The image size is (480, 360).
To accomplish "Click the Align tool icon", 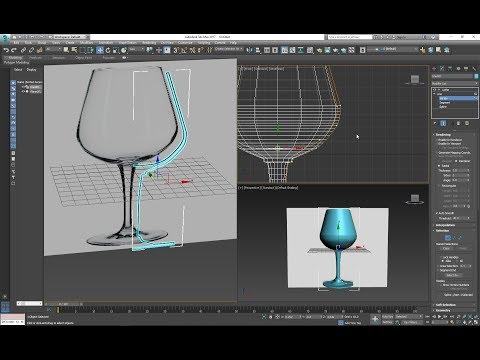I will (258, 50).
